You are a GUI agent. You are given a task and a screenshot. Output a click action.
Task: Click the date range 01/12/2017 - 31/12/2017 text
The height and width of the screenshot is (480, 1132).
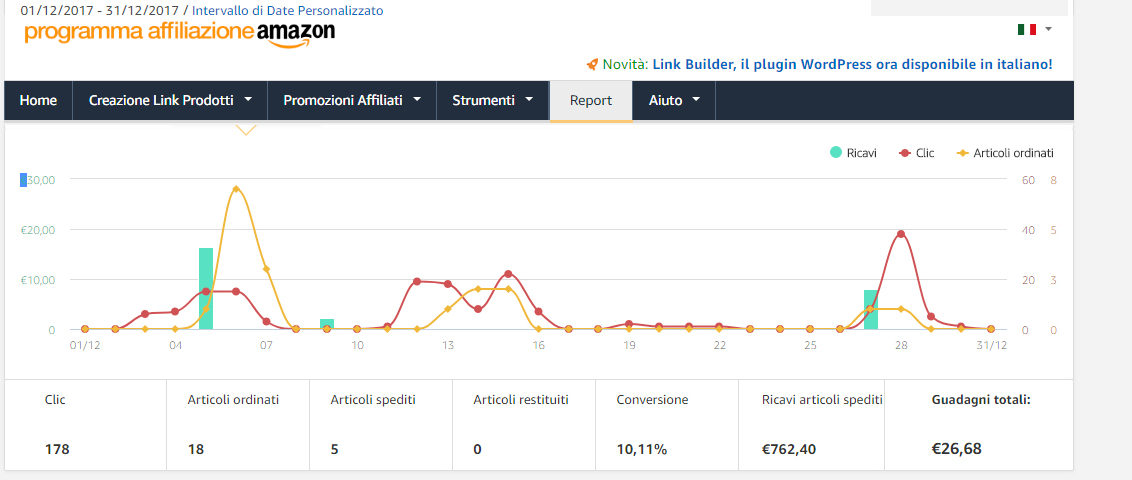coord(100,11)
